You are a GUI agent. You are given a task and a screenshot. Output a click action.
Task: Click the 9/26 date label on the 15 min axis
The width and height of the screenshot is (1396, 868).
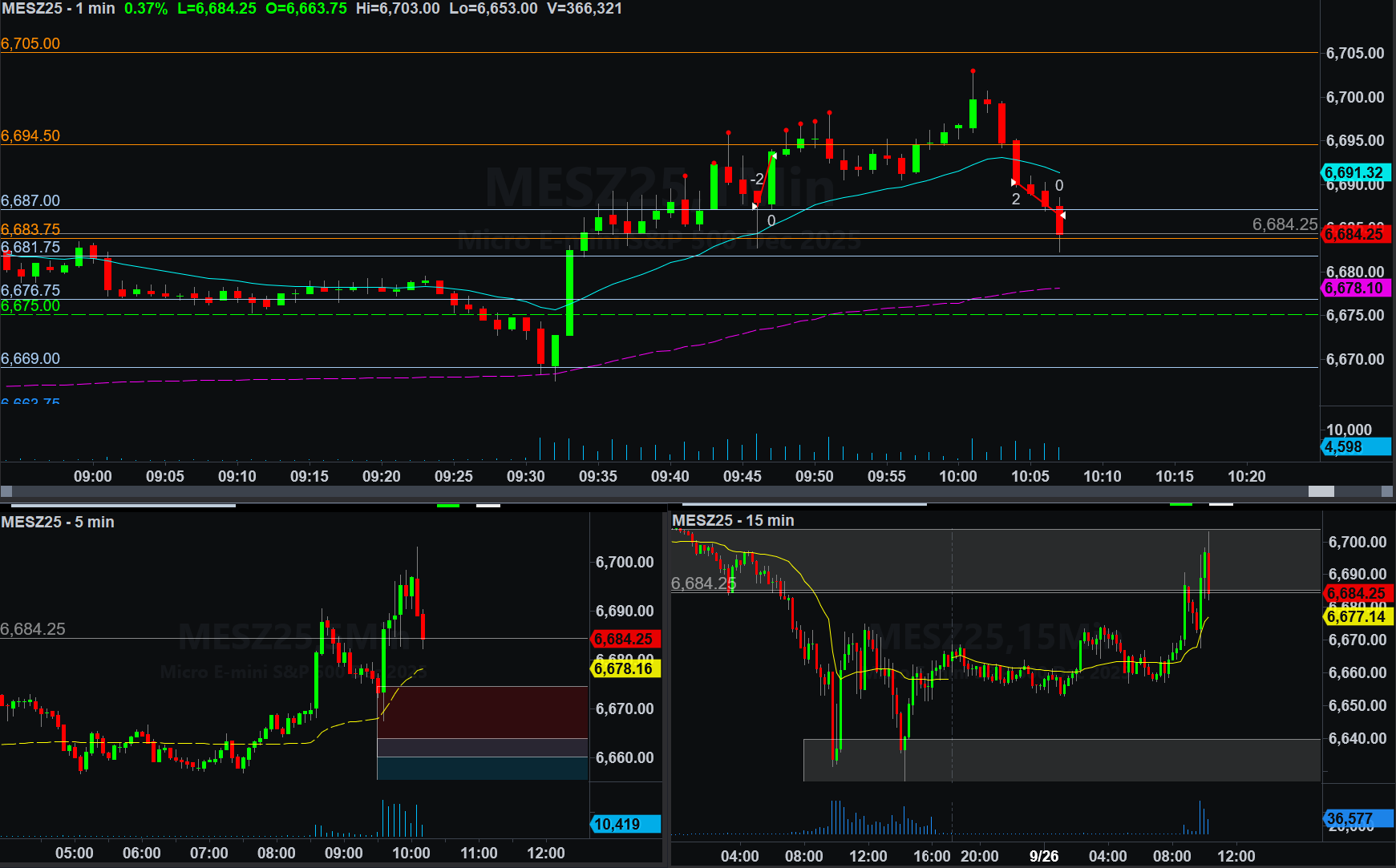(1043, 856)
